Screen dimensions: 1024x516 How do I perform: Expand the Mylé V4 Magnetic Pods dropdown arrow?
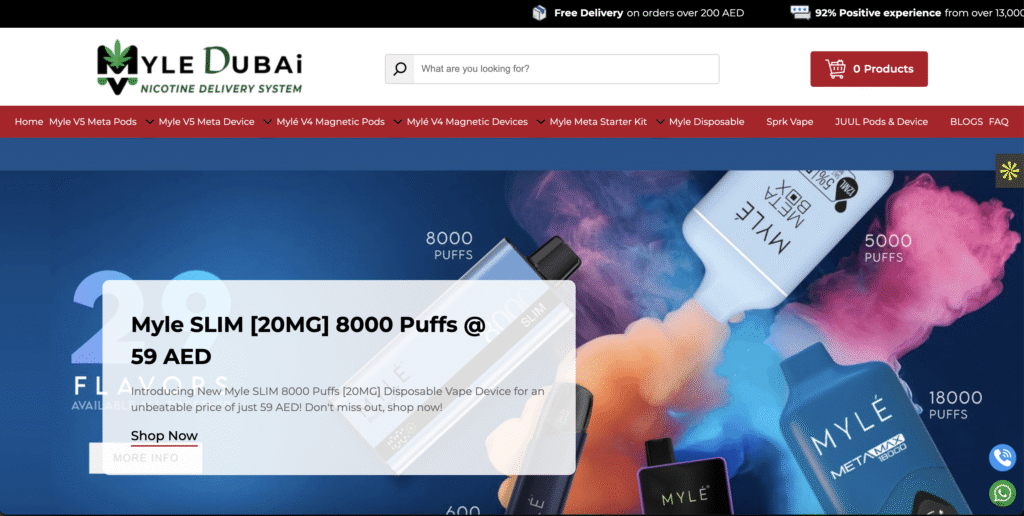pos(397,122)
